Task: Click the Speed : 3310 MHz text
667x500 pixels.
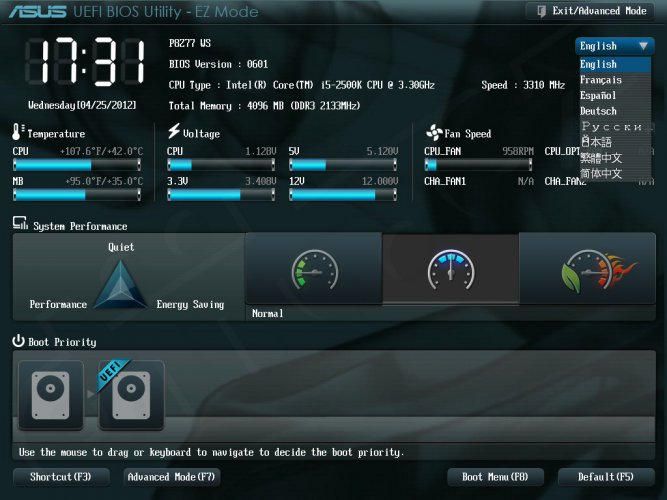Action: pyautogui.click(x=523, y=85)
